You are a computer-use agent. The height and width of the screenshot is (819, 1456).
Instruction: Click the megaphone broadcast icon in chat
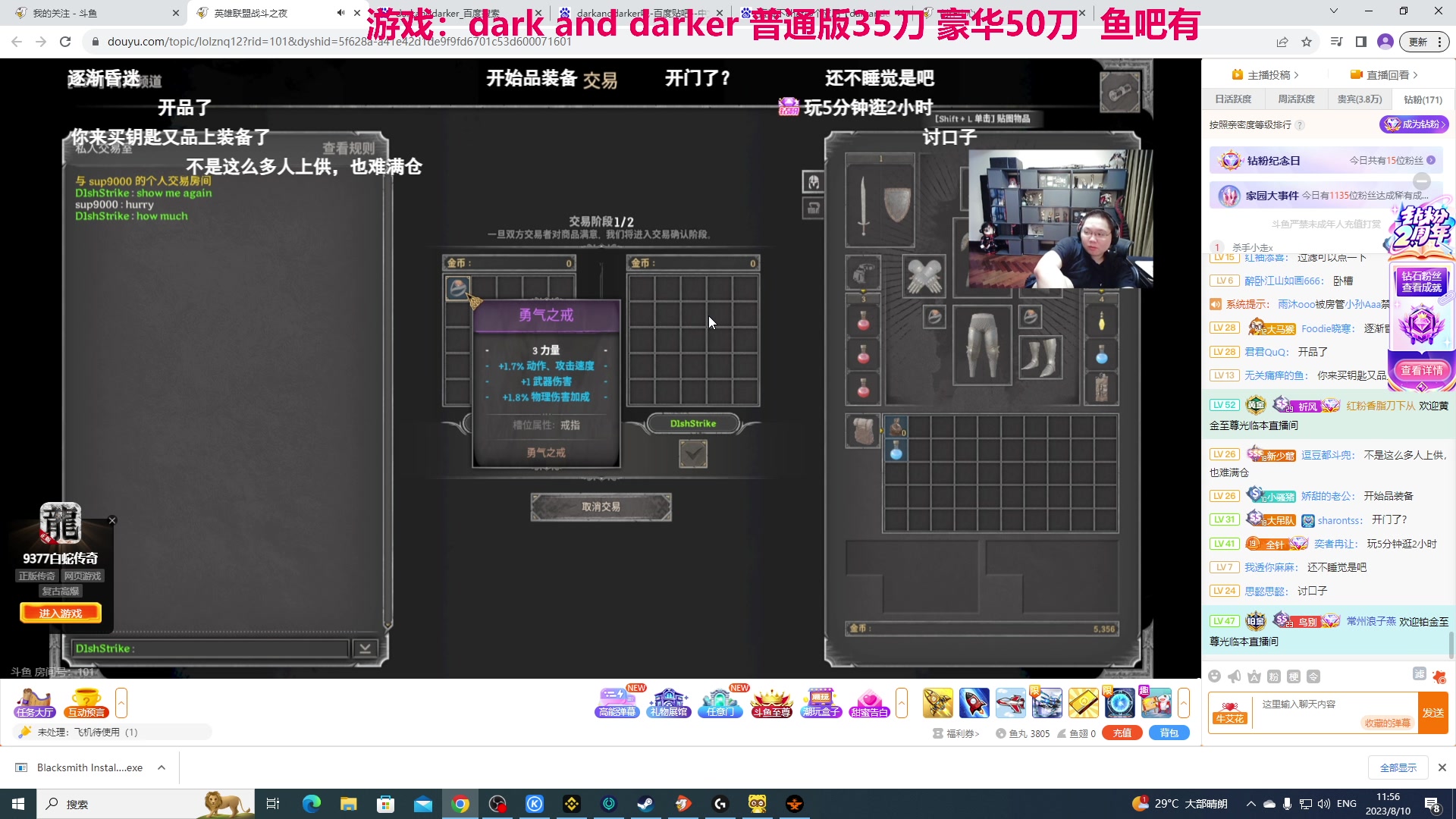pos(1235,676)
